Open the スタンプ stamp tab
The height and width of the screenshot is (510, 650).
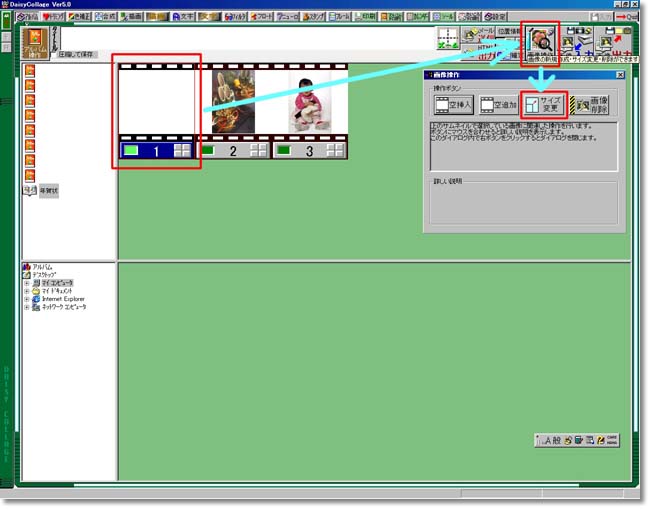pyautogui.click(x=313, y=17)
